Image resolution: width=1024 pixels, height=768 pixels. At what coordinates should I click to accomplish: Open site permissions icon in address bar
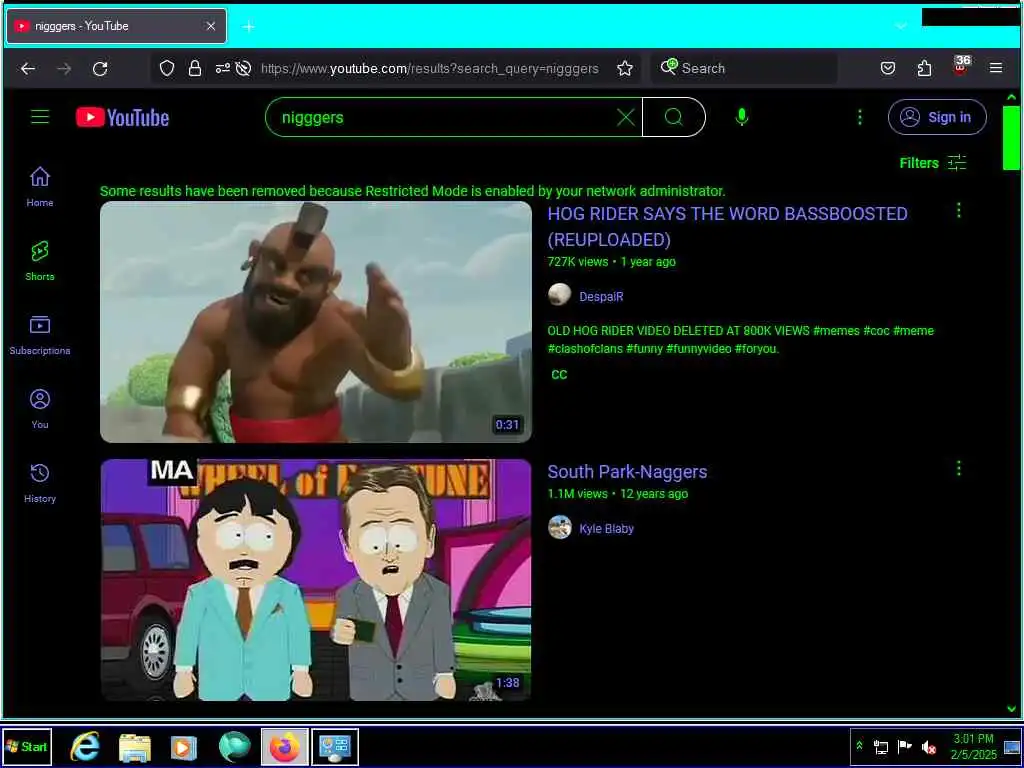(x=223, y=68)
